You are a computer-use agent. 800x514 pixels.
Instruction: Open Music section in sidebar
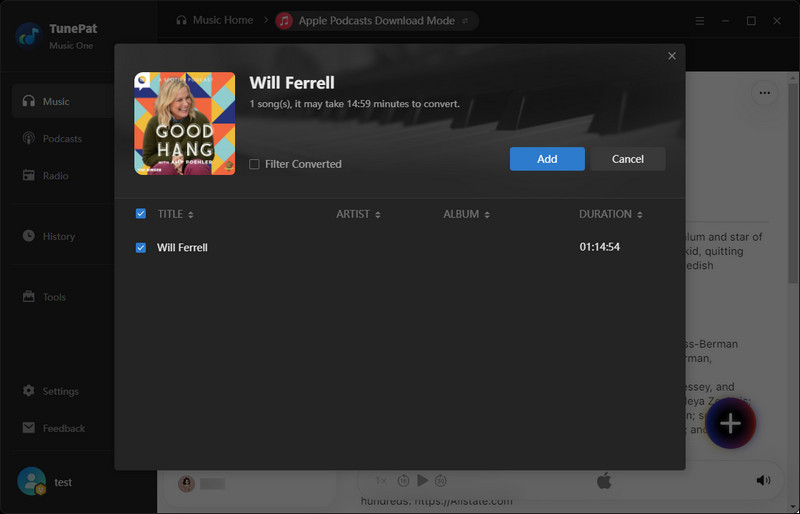tap(63, 101)
